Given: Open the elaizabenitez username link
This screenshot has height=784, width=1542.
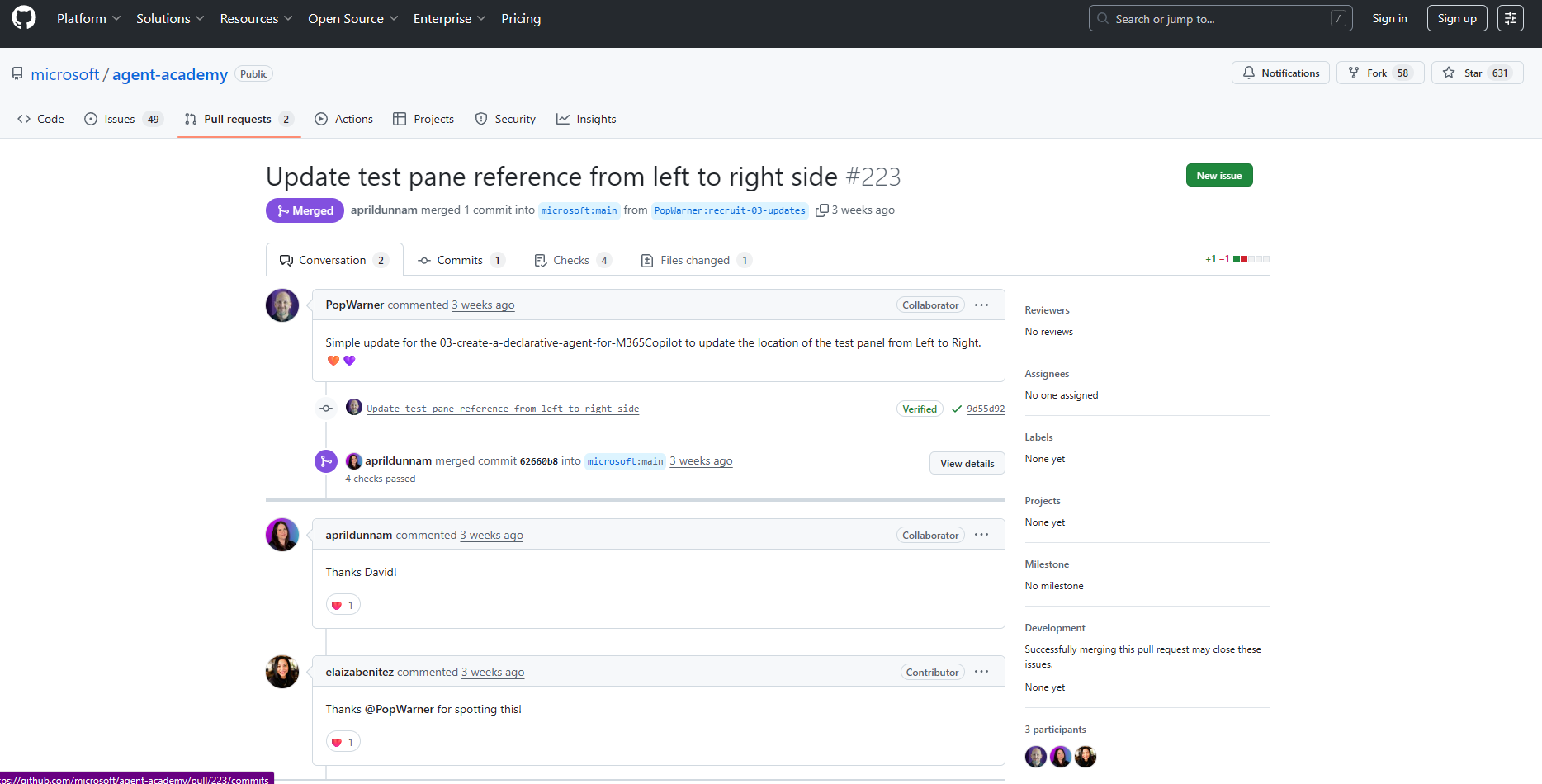Looking at the screenshot, I should click(359, 672).
